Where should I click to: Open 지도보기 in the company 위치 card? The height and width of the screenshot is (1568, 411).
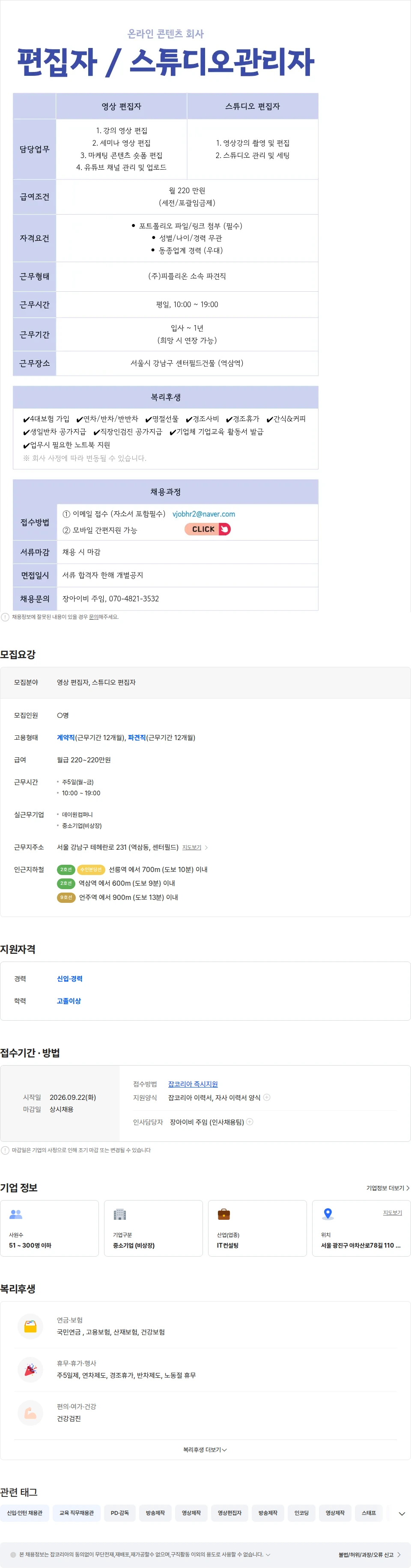pos(392,1213)
